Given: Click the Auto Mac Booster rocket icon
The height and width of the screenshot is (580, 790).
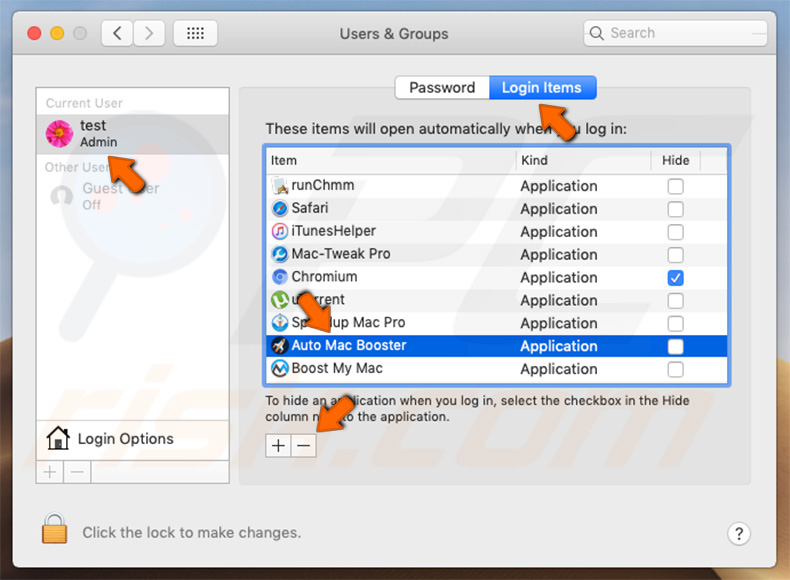Looking at the screenshot, I should point(280,346).
